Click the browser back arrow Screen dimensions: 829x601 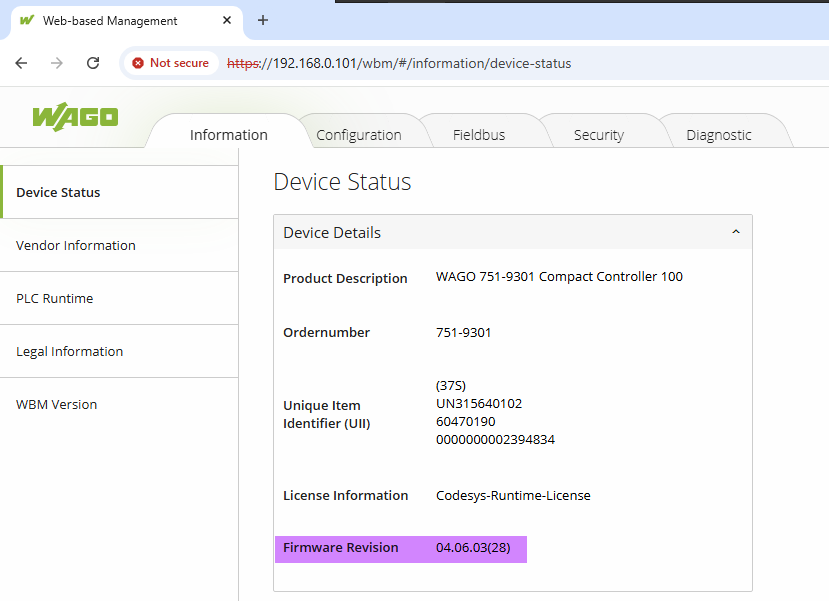click(x=21, y=63)
